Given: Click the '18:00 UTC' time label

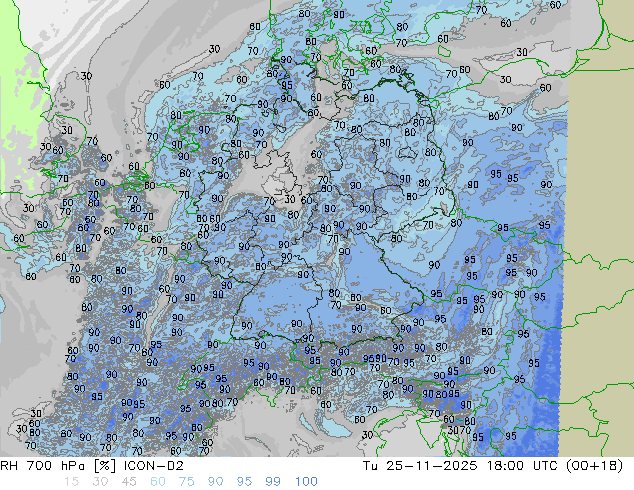Looking at the screenshot, I should 521,466.
